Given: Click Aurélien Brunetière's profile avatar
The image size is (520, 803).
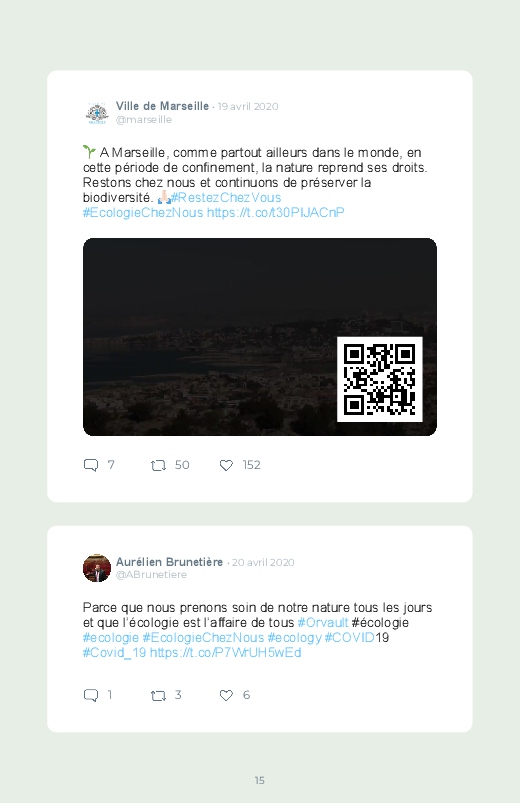Looking at the screenshot, I should click(97, 568).
